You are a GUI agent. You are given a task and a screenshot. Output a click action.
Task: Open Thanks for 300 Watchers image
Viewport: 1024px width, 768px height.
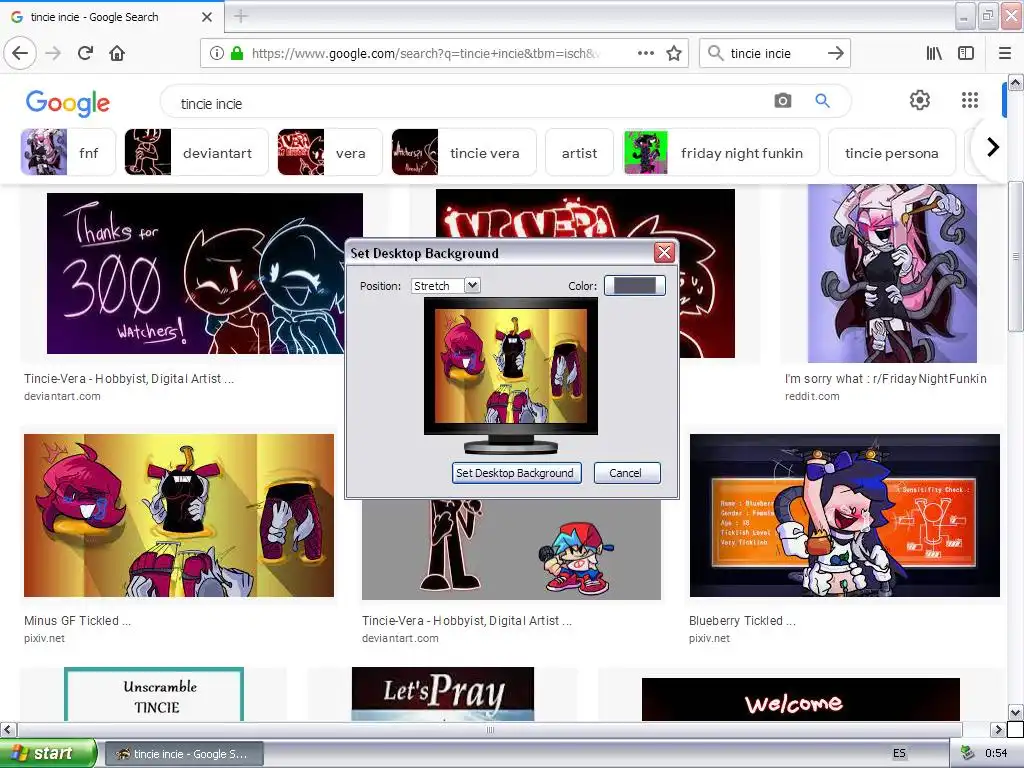tap(204, 273)
